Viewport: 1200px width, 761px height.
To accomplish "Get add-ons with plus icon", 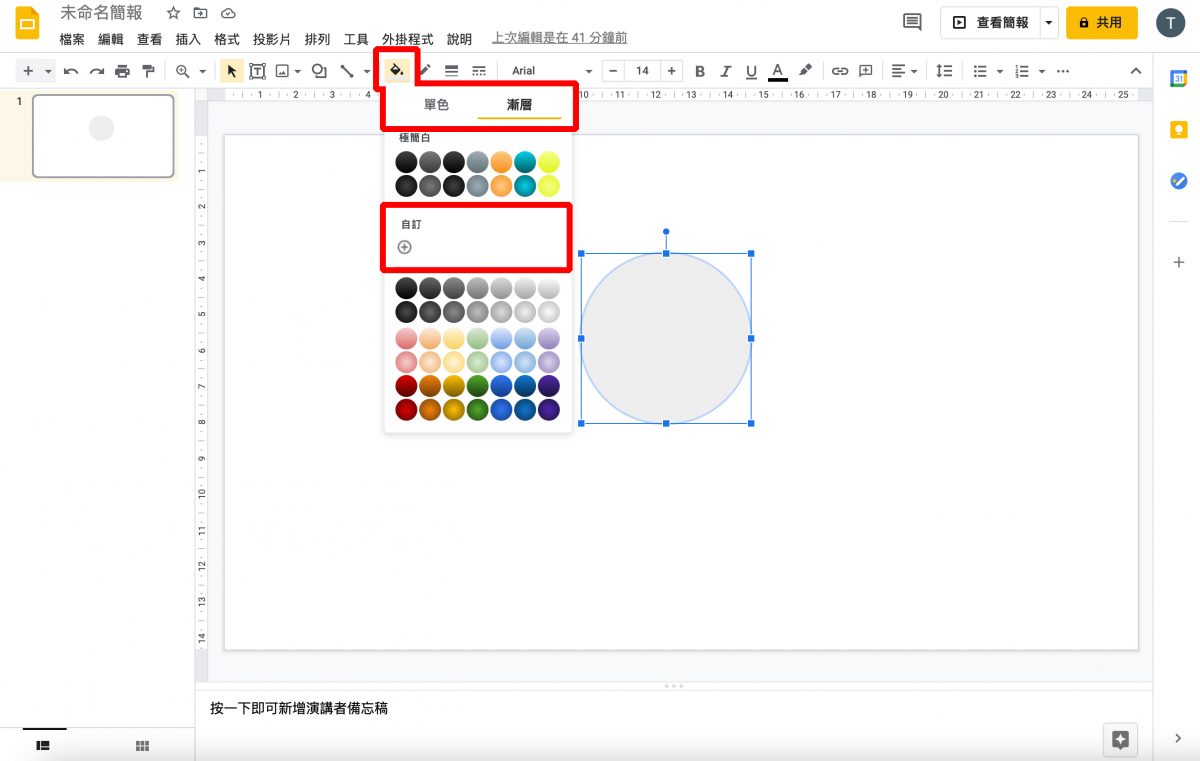I will pyautogui.click(x=1178, y=262).
